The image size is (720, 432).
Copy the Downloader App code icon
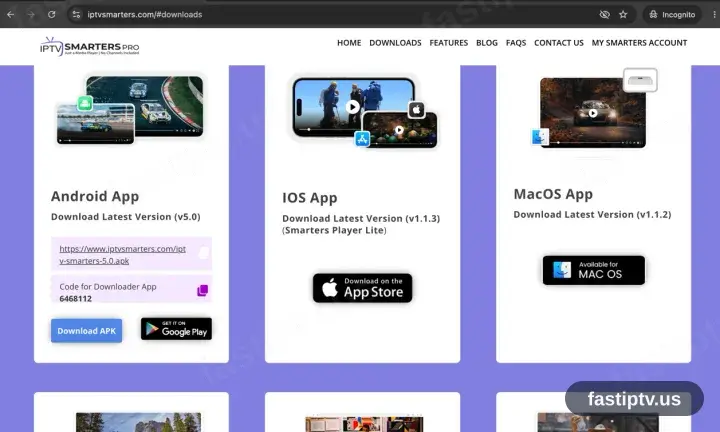pos(202,291)
